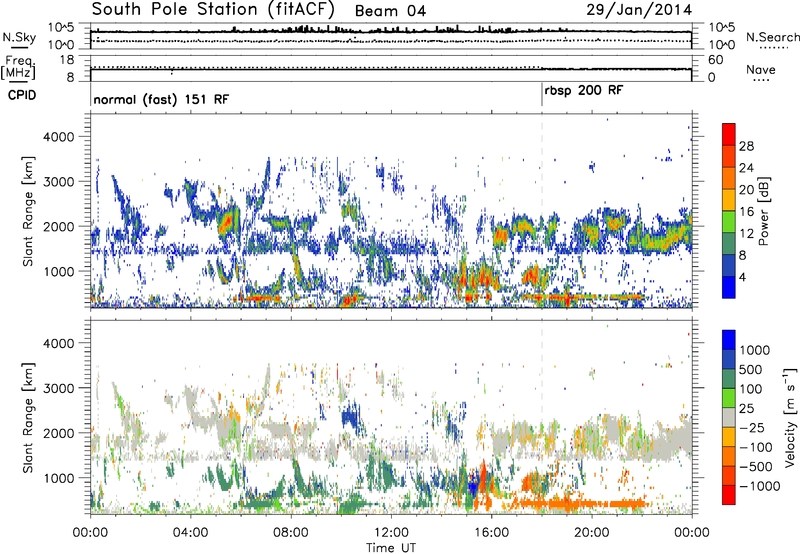Image resolution: width=800 pixels, height=554 pixels.
Task: Click the '500' tick on Velocity colorbar
Action: 751,370
